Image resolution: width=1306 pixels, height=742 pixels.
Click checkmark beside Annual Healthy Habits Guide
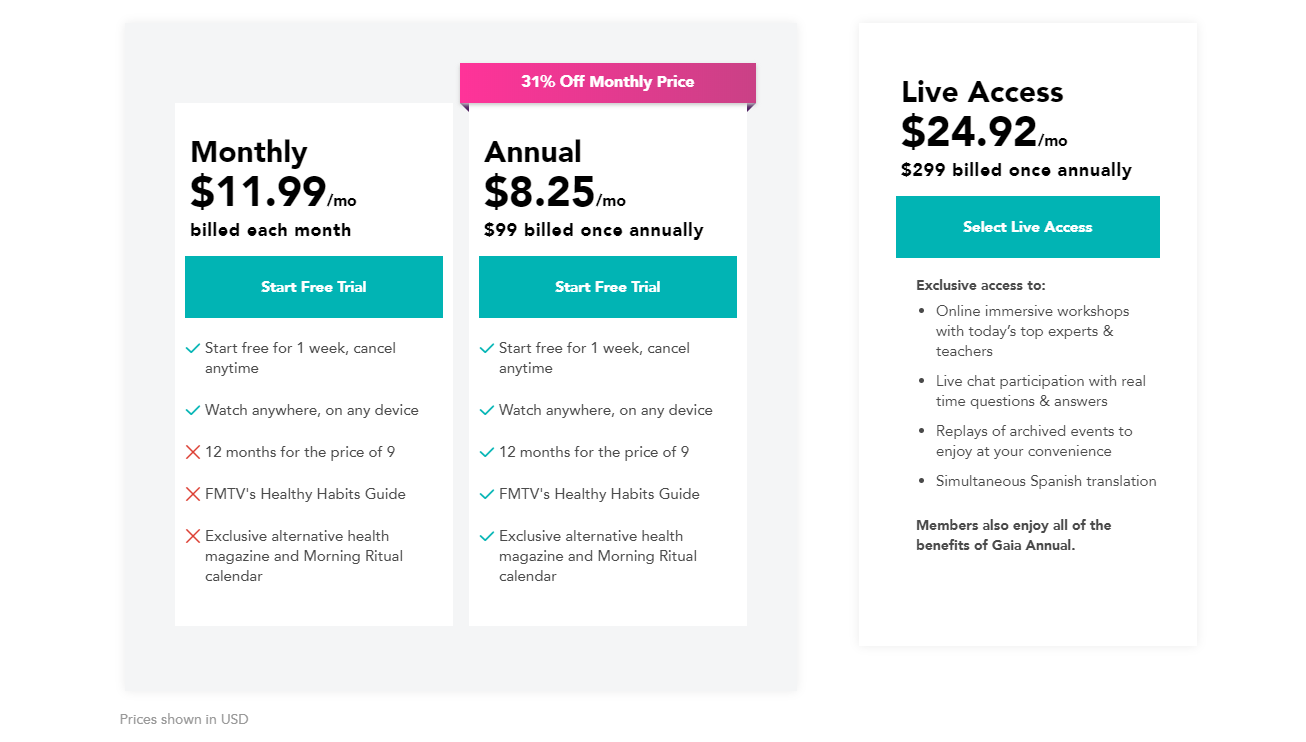click(x=487, y=494)
